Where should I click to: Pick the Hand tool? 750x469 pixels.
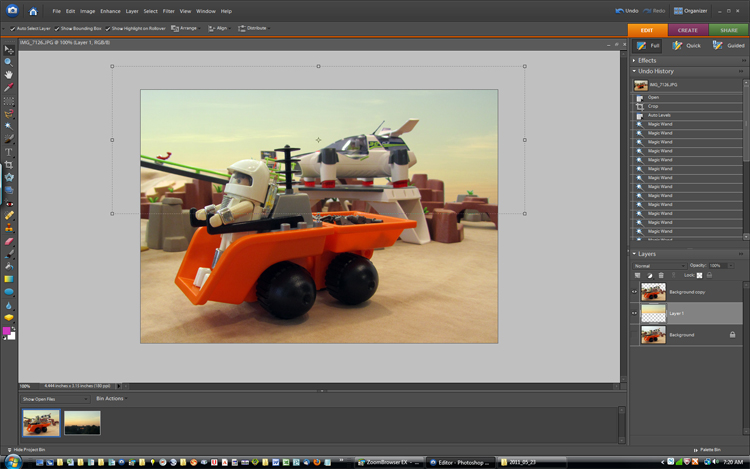click(x=9, y=75)
